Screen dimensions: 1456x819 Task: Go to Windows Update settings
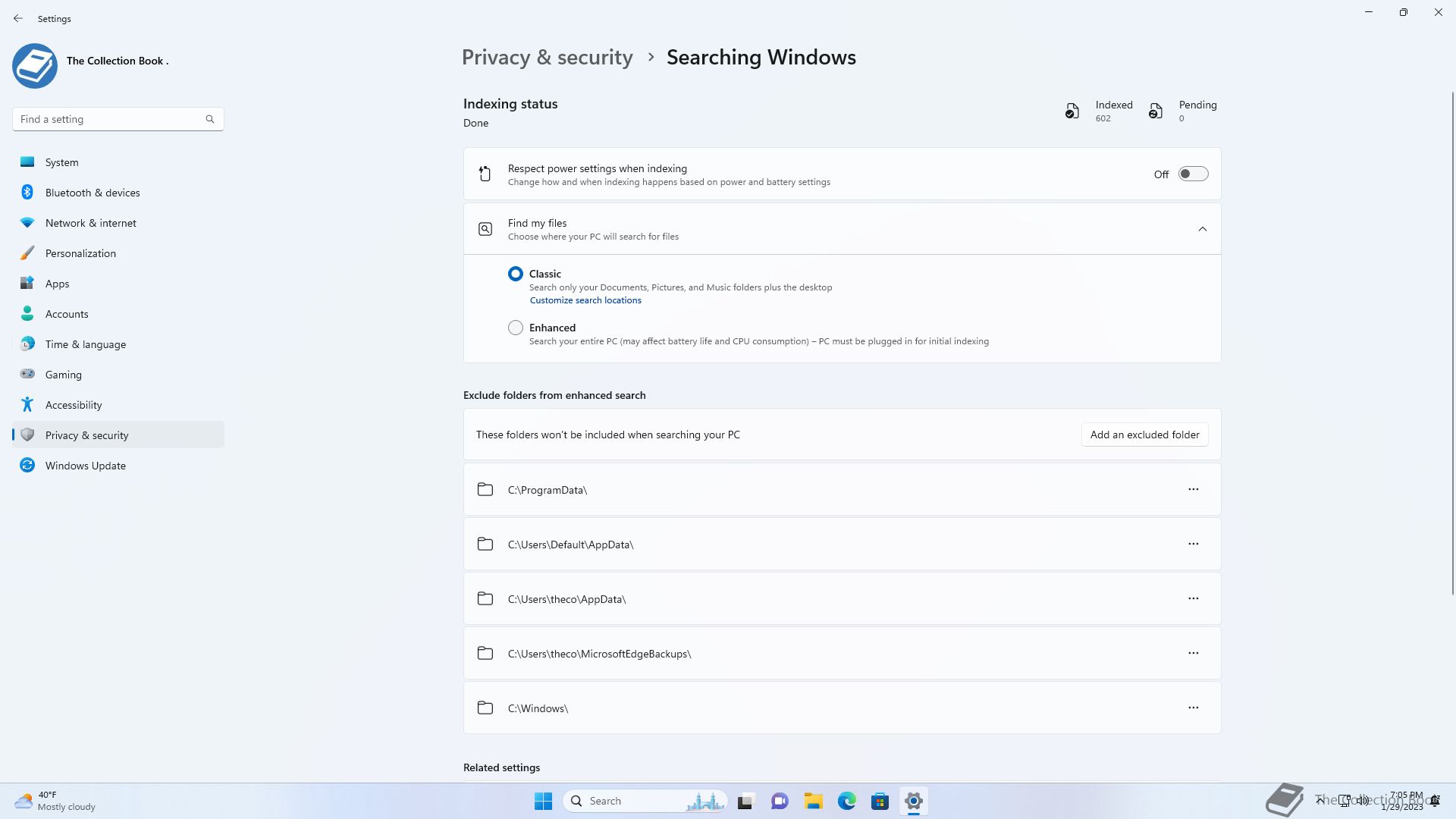click(118, 466)
